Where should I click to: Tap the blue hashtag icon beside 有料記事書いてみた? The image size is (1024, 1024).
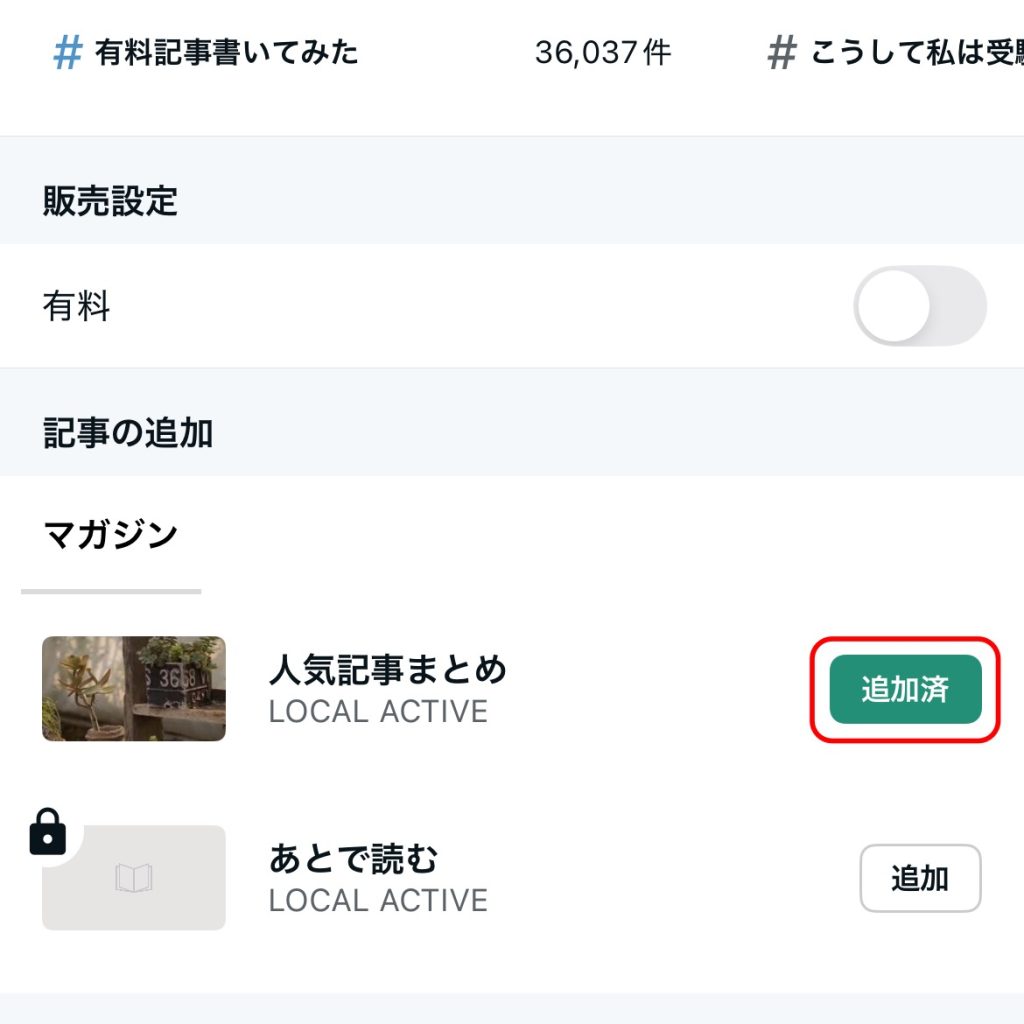point(67,53)
